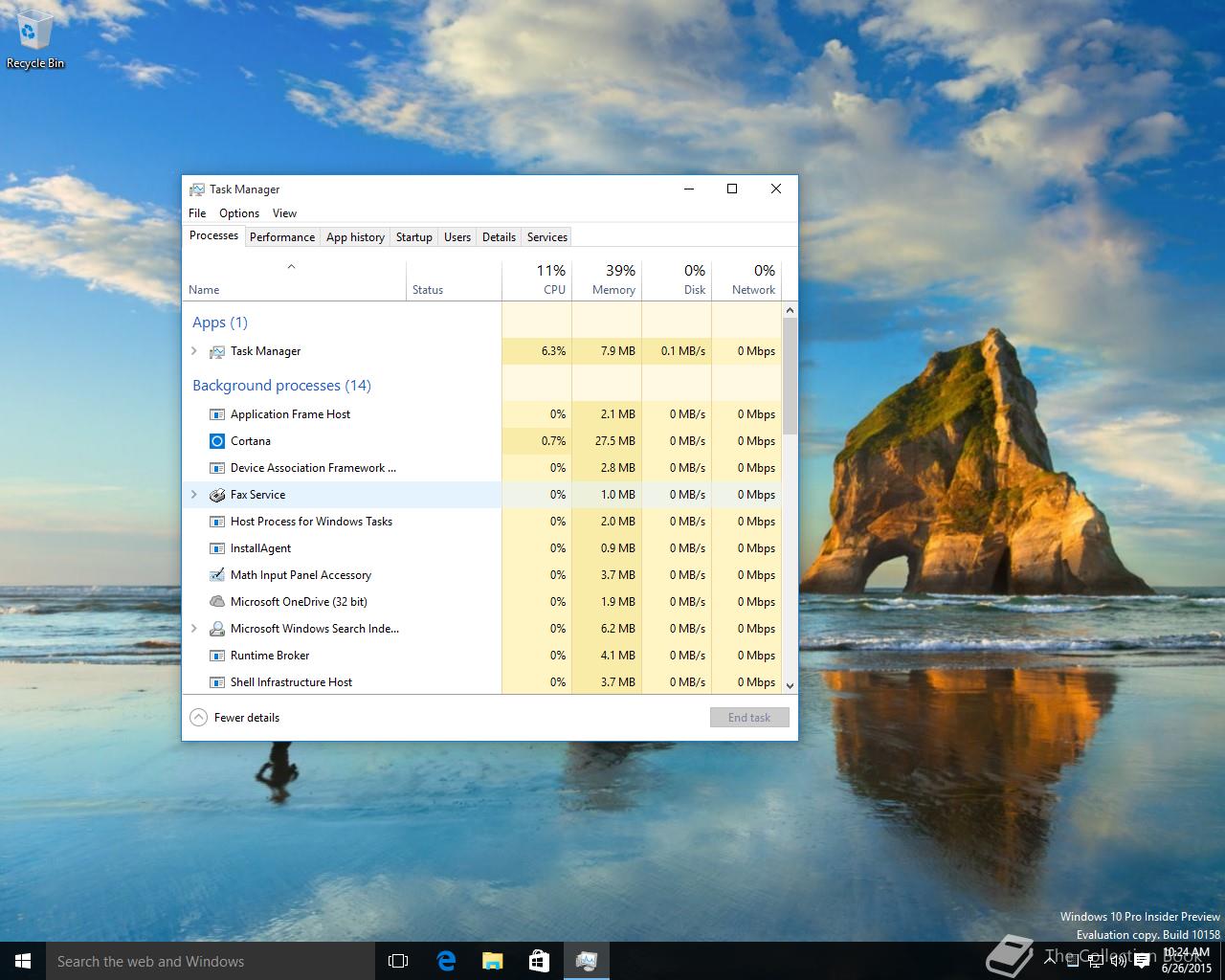Select the Cortana process row name

coord(251,441)
